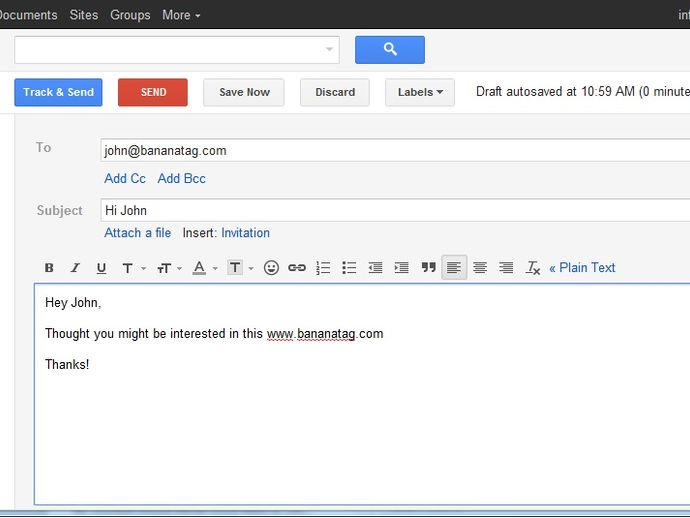Click the search input field

[177, 50]
